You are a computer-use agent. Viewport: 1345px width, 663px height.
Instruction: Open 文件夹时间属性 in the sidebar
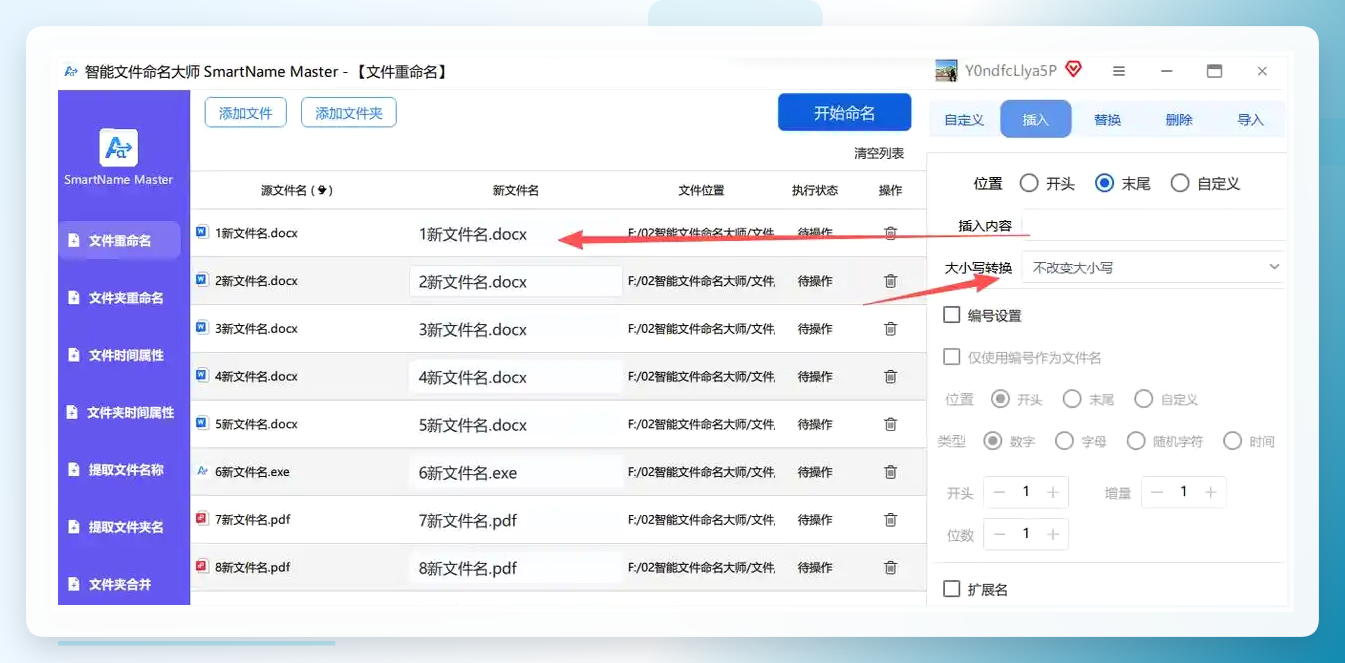tap(119, 412)
